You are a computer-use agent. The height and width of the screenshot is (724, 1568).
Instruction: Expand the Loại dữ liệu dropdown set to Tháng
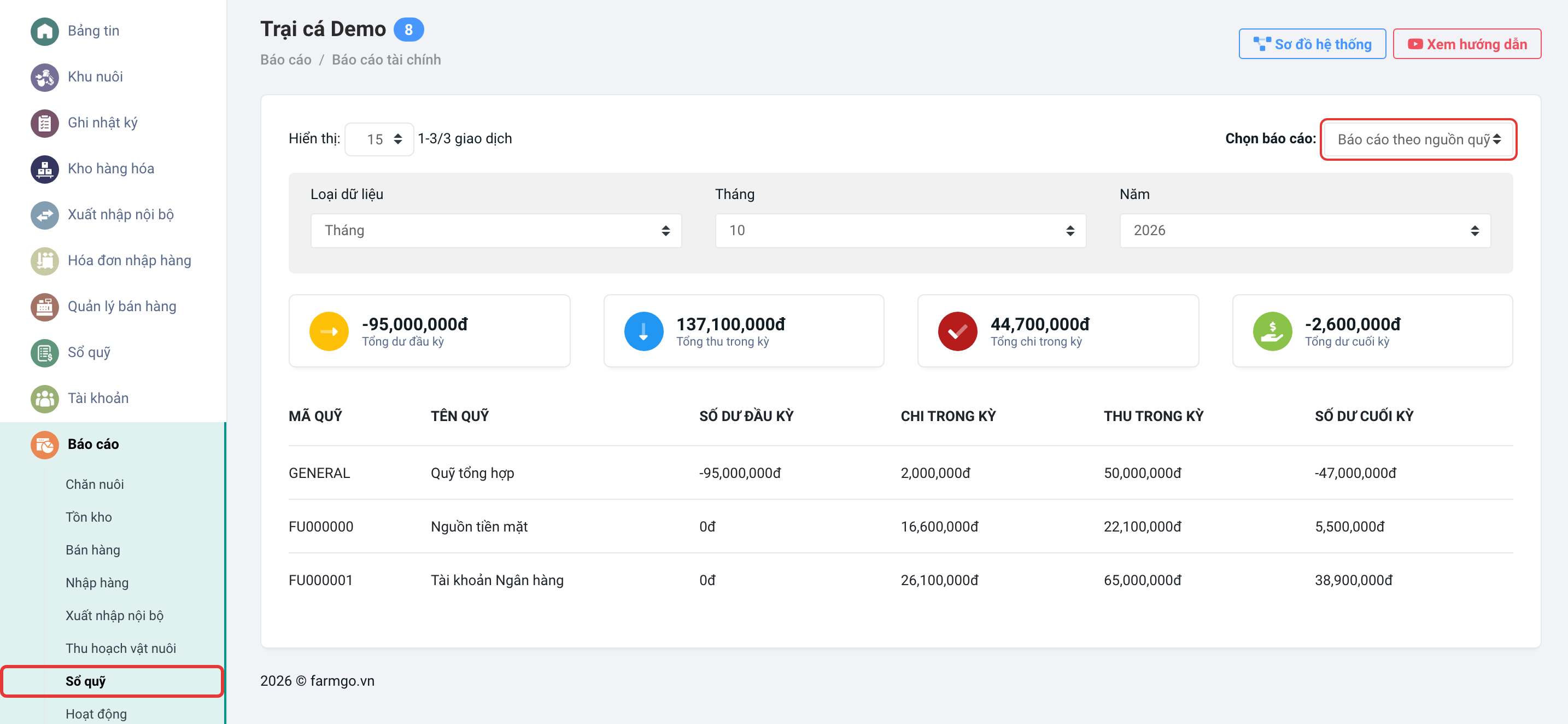point(496,231)
